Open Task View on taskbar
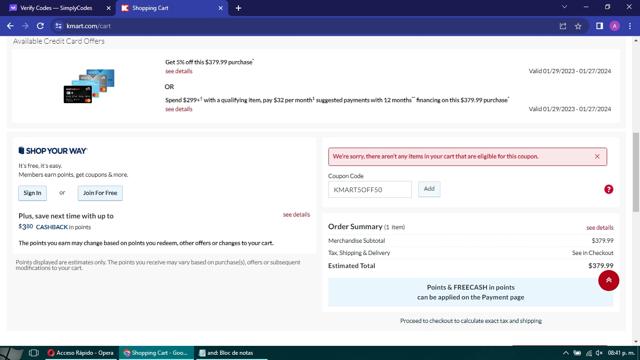 (33, 353)
